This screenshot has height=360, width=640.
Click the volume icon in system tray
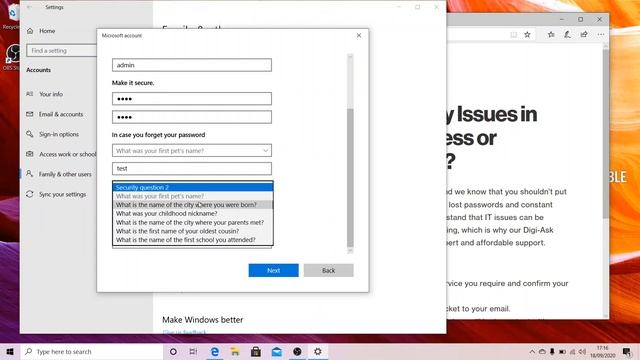tap(582, 351)
